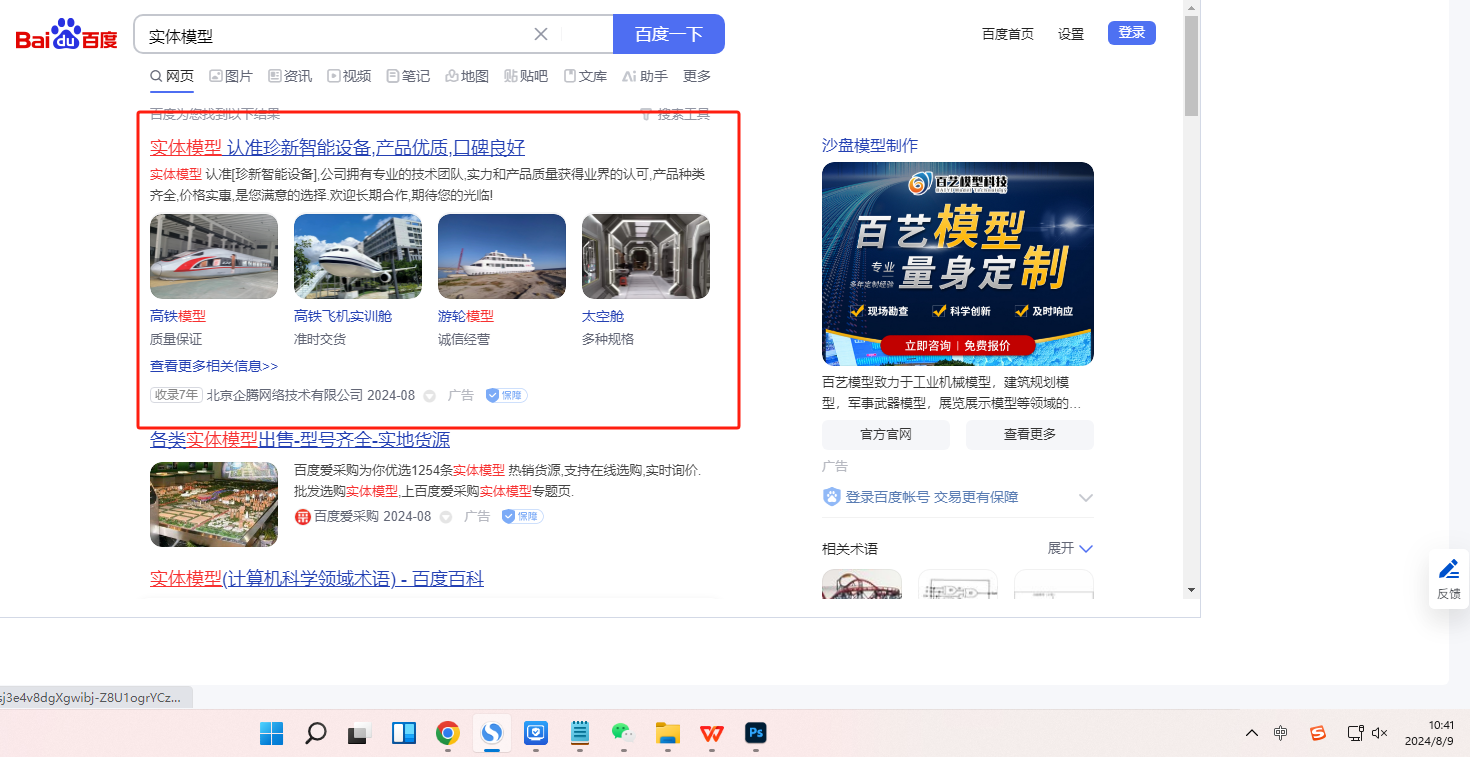
Task: Click the Baidu logo
Action: pyautogui.click(x=67, y=36)
